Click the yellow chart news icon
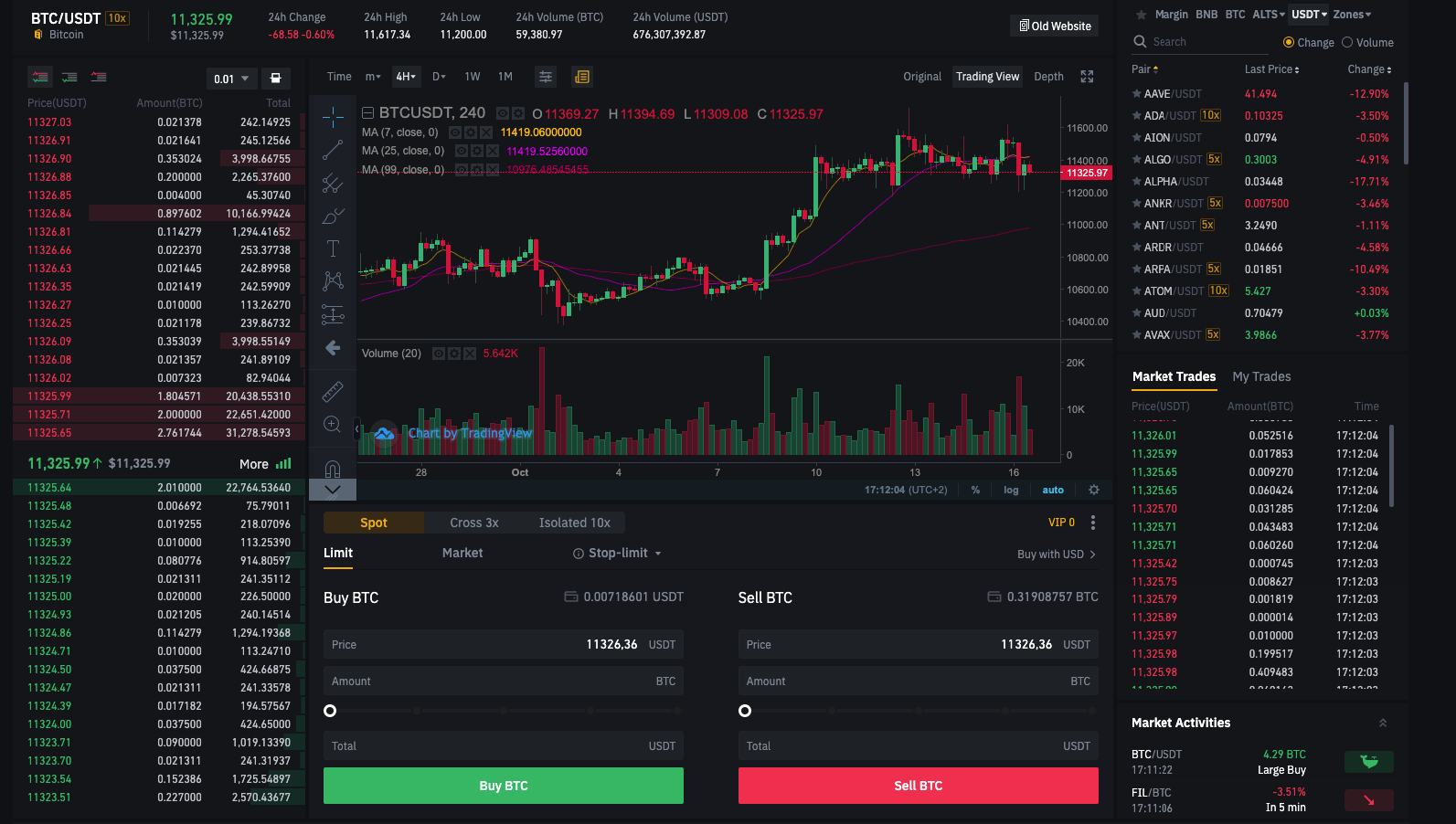 581,77
